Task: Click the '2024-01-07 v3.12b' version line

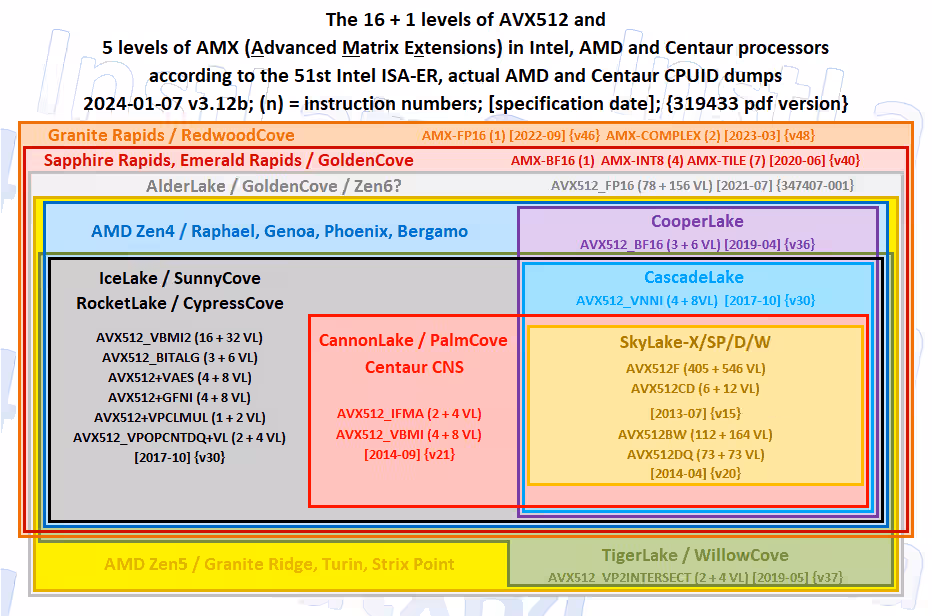Action: (465, 103)
